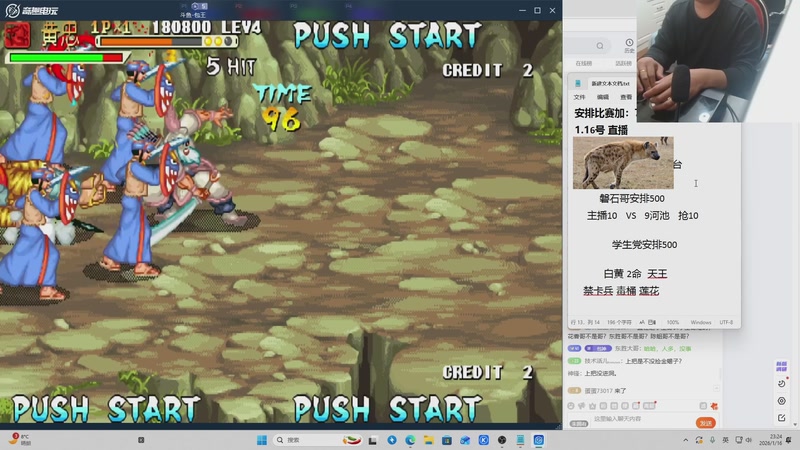The image size is (800, 450).
Task: Click the OBS icon on taskbar
Action: point(502,440)
